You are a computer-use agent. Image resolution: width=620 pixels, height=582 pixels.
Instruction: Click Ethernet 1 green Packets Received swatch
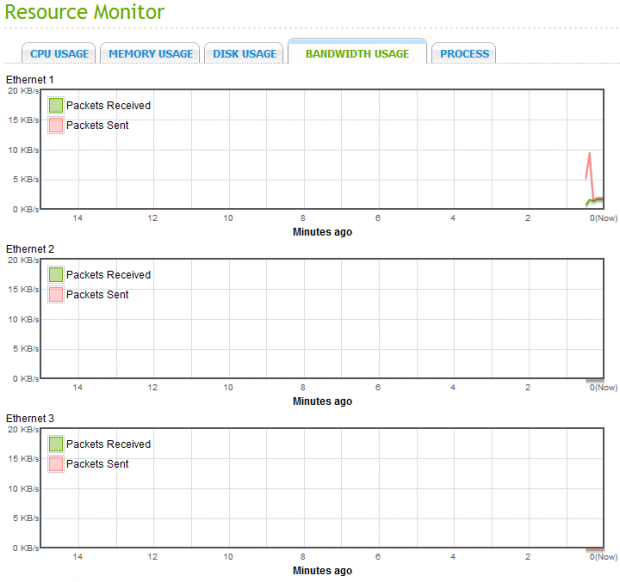(56, 106)
